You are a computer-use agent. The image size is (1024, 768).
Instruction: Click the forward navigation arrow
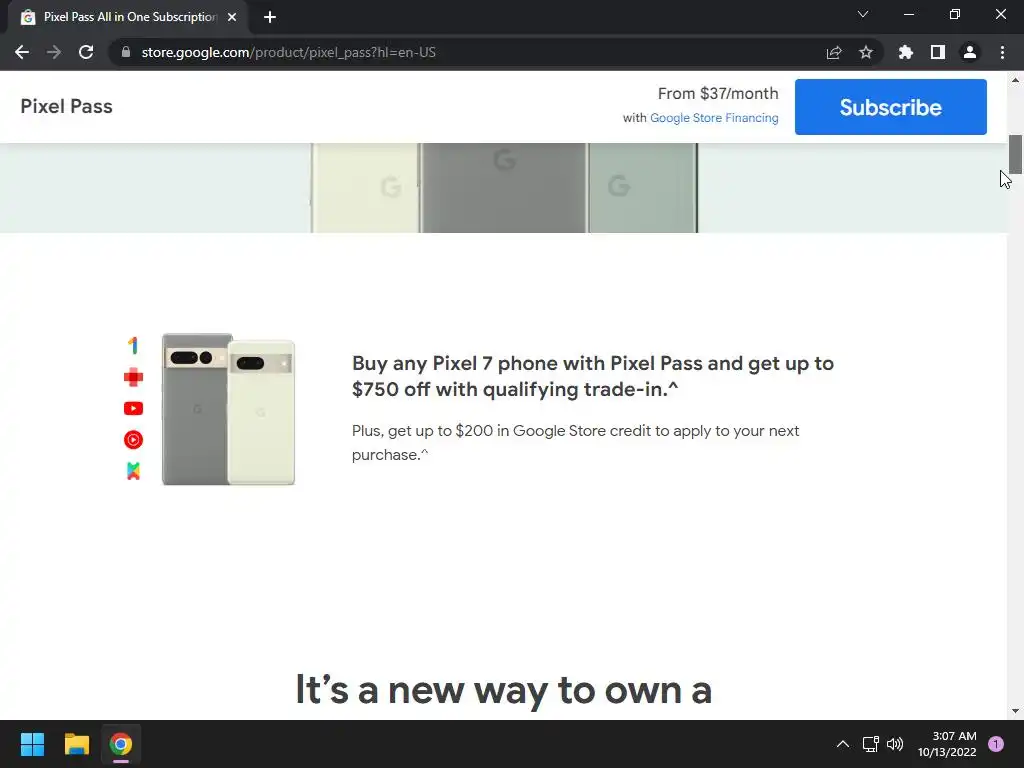(54, 52)
